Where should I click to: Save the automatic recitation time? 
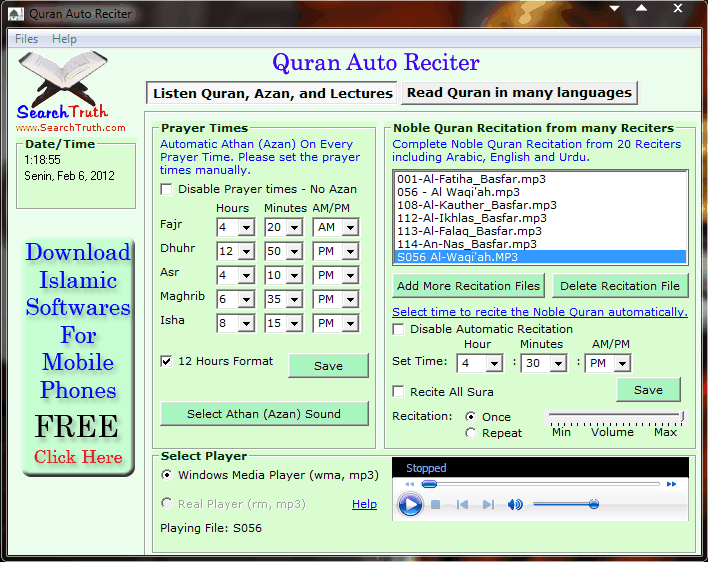648,390
